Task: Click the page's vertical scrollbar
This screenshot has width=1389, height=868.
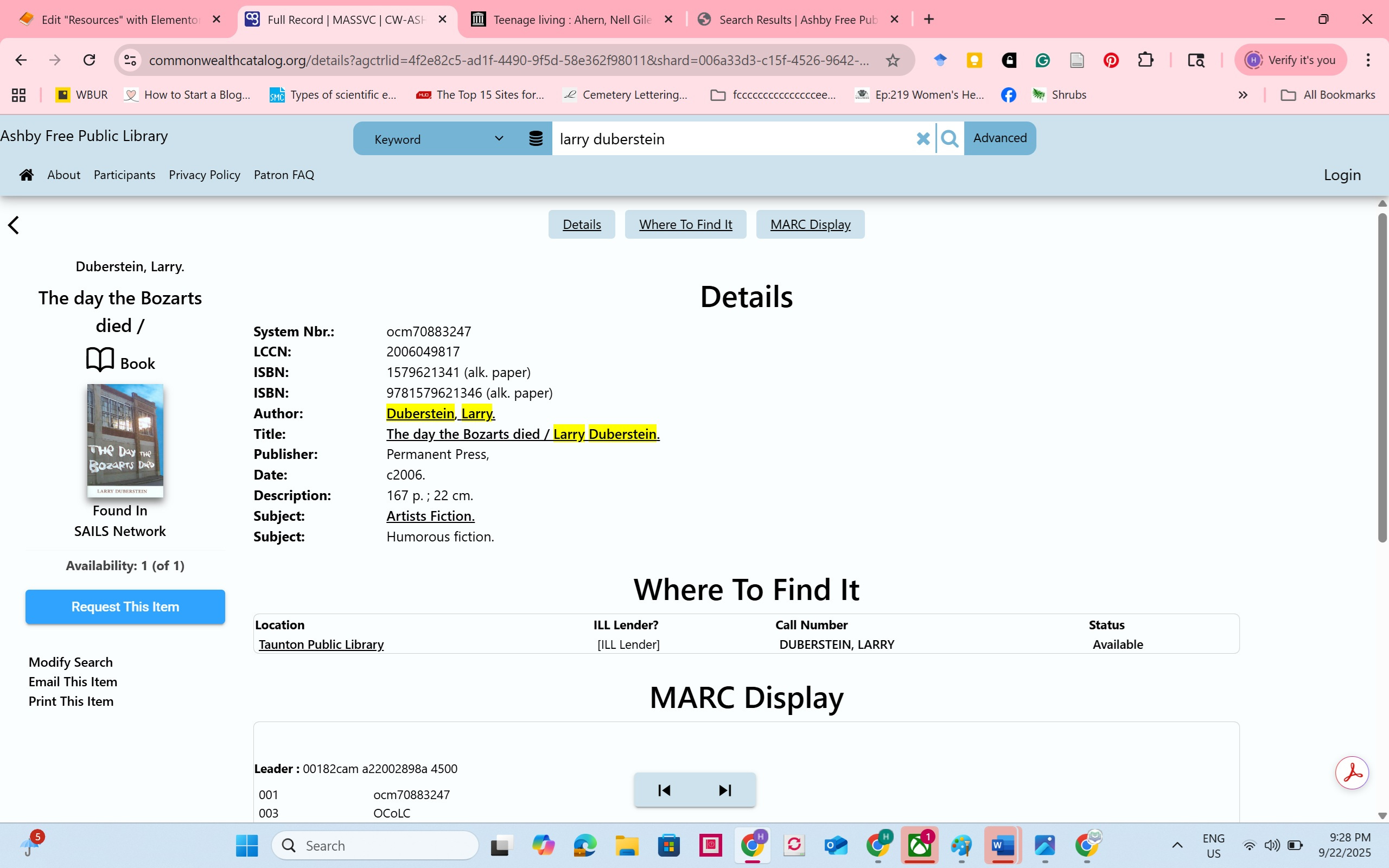Action: (x=1382, y=379)
